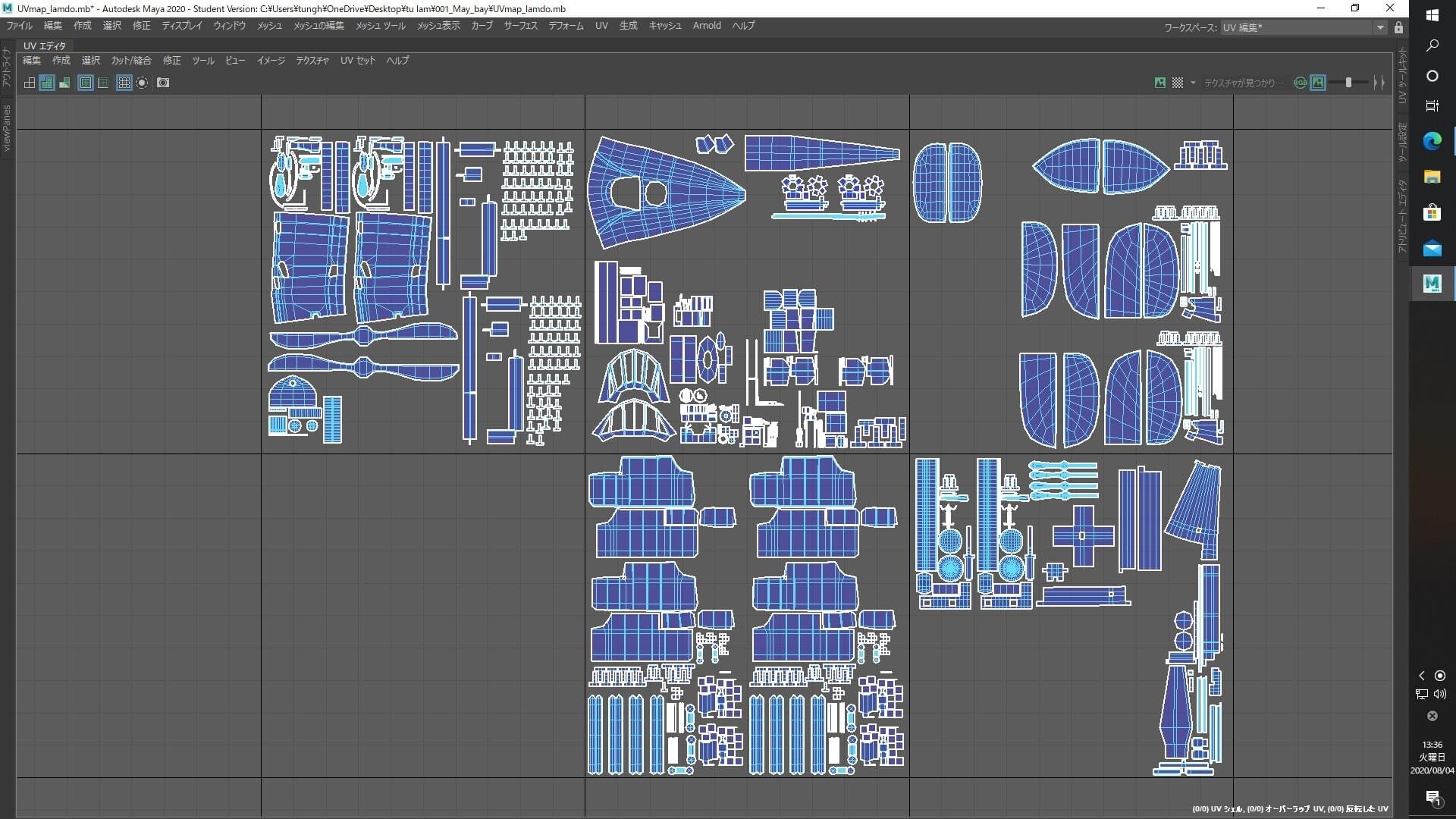Click the RGB channels display icon
The width and height of the screenshot is (1456, 819).
pyautogui.click(x=1300, y=83)
